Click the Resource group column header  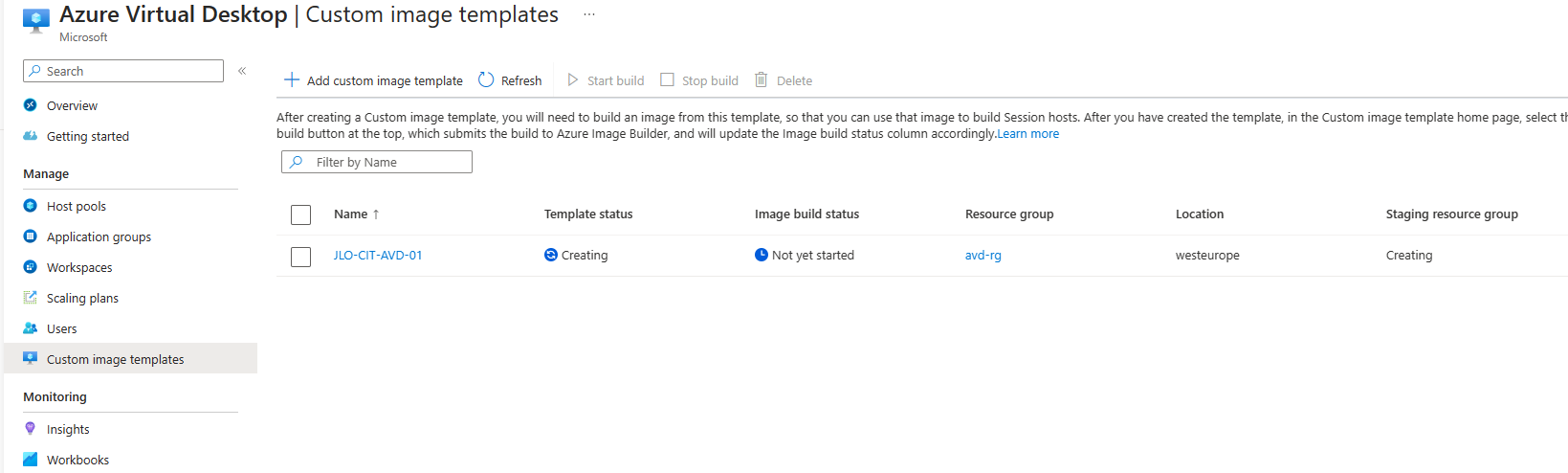pos(1009,214)
